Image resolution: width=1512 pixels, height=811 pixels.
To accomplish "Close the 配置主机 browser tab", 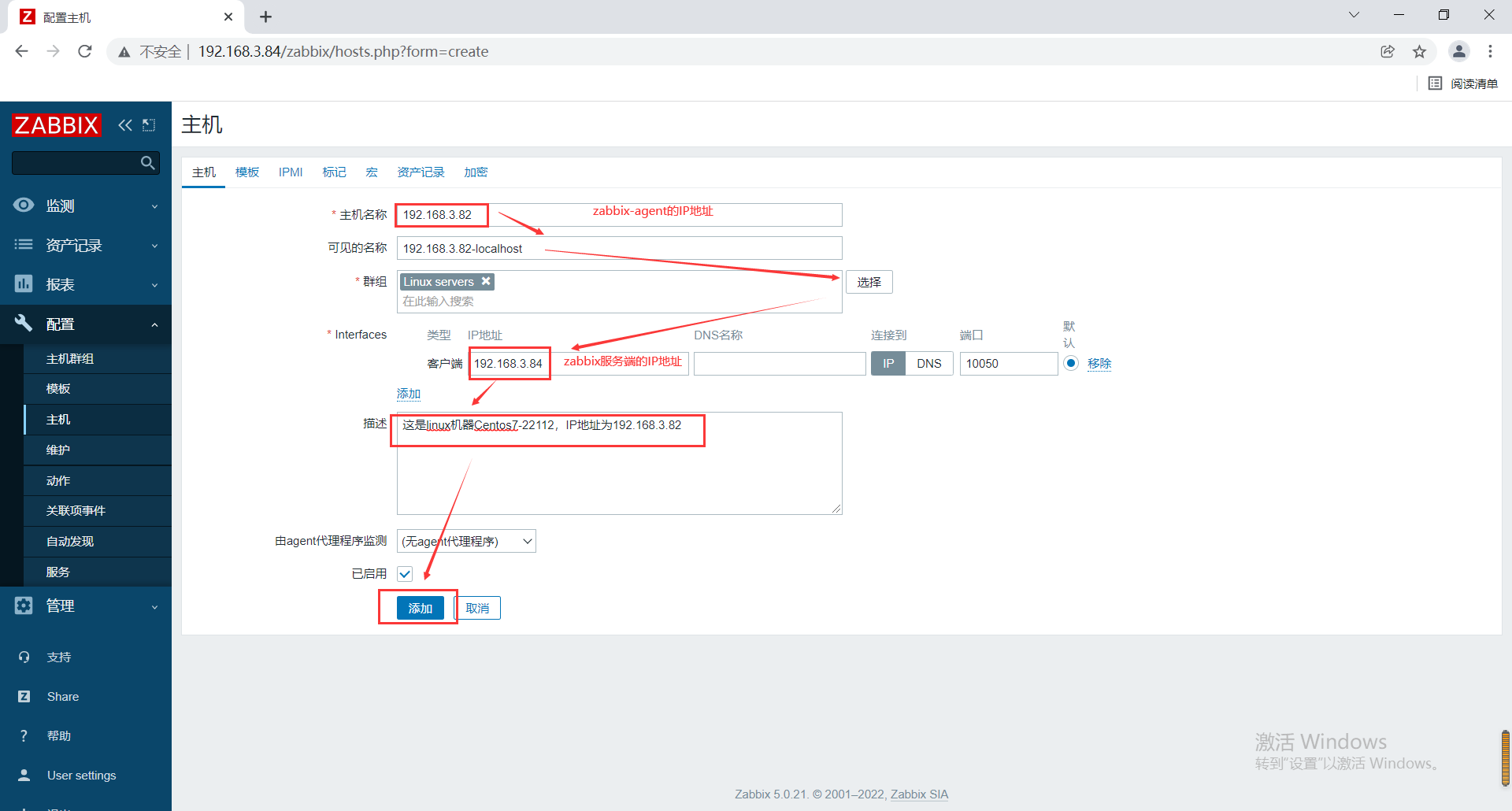I will click(x=228, y=17).
